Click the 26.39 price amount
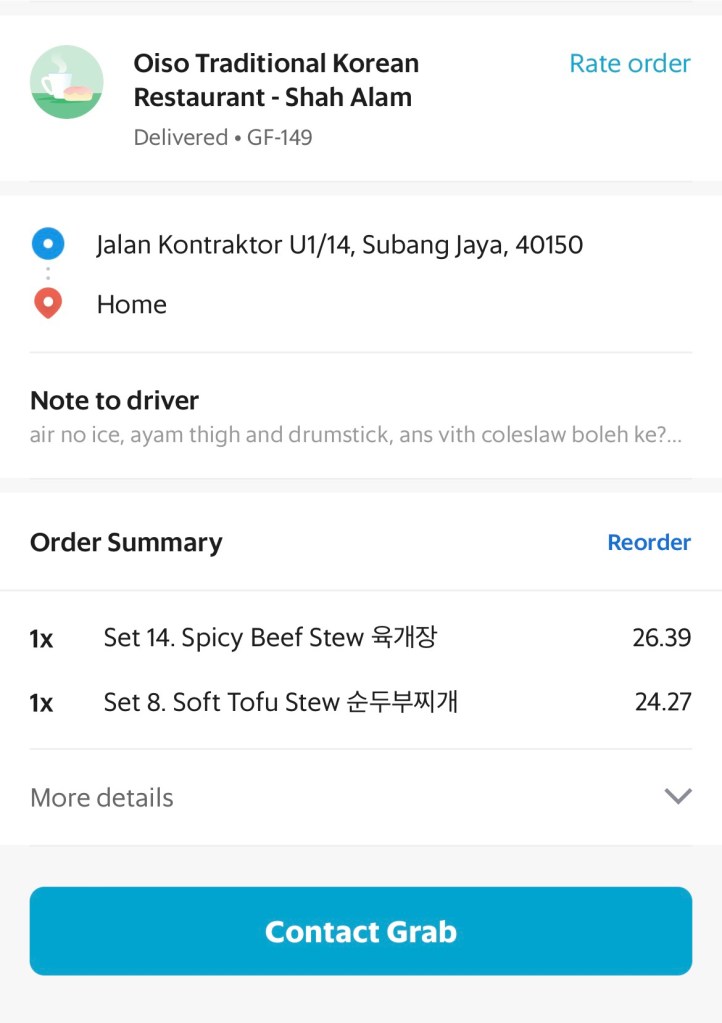Screen dimensions: 722x1023 point(661,638)
